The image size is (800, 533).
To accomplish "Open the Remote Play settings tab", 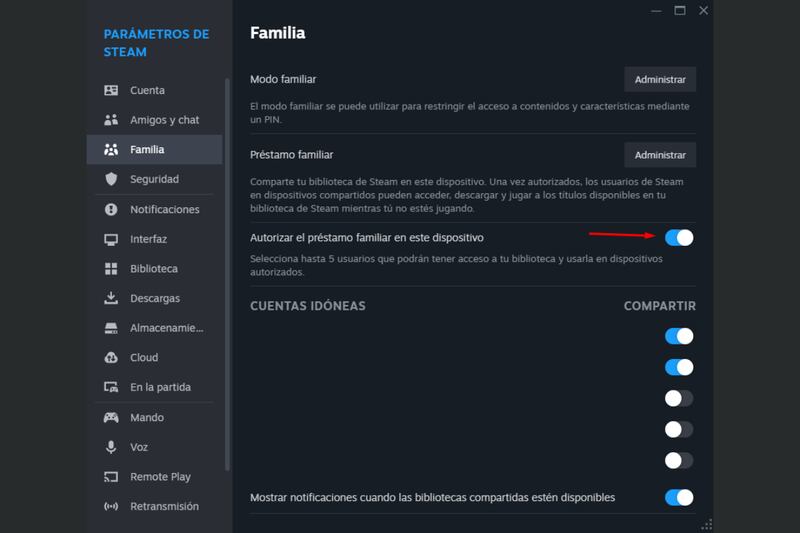I will 159,477.
